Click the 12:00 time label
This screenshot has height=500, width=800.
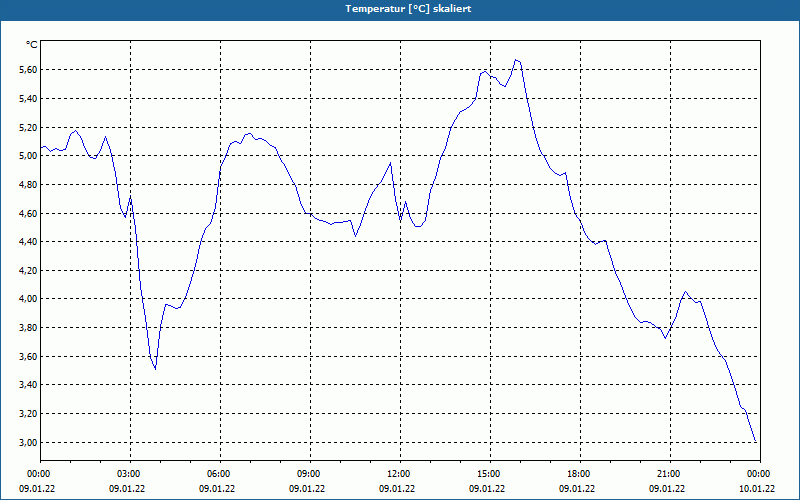tap(400, 474)
